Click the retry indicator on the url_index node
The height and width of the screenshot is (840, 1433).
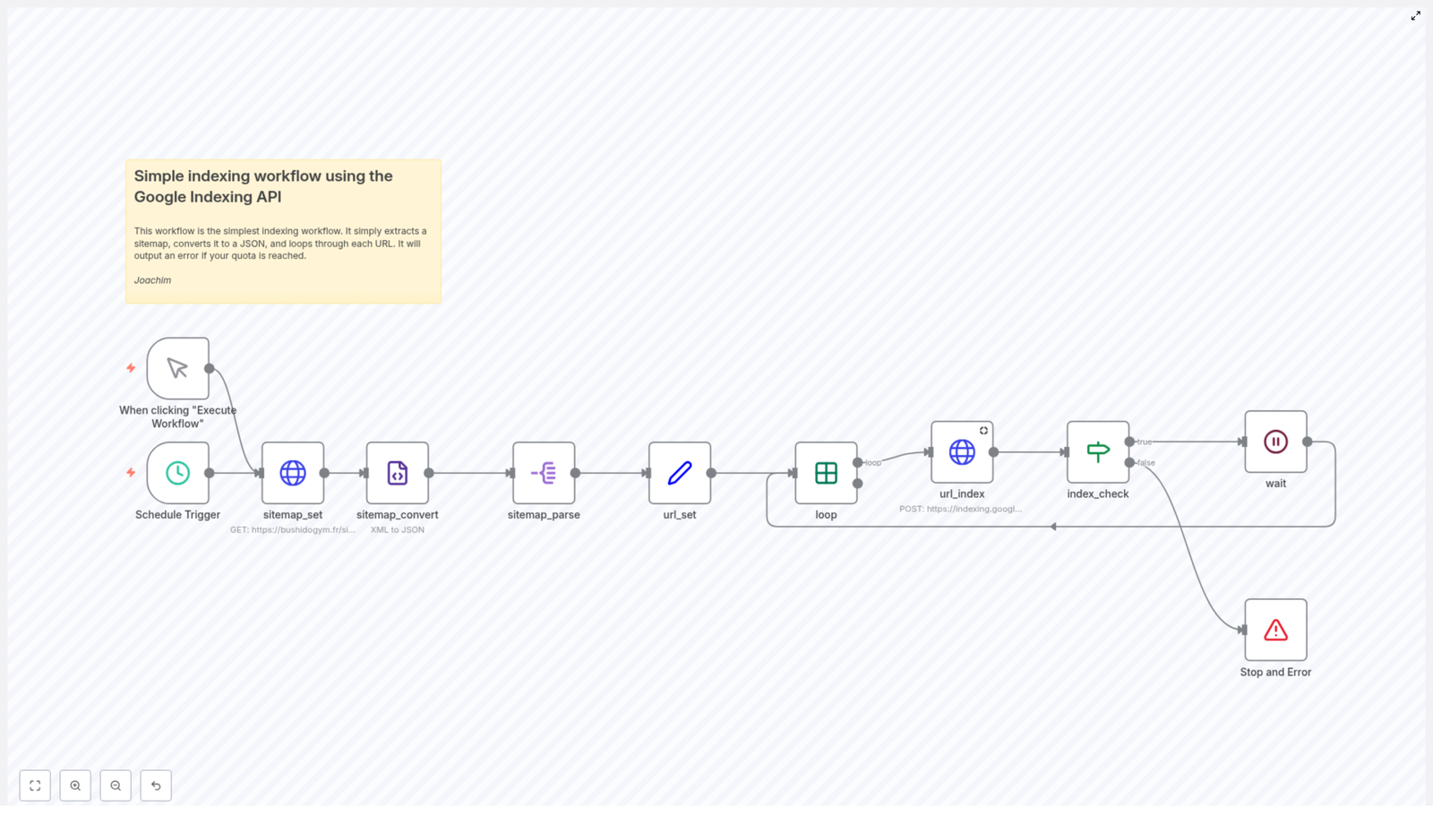pyautogui.click(x=983, y=429)
